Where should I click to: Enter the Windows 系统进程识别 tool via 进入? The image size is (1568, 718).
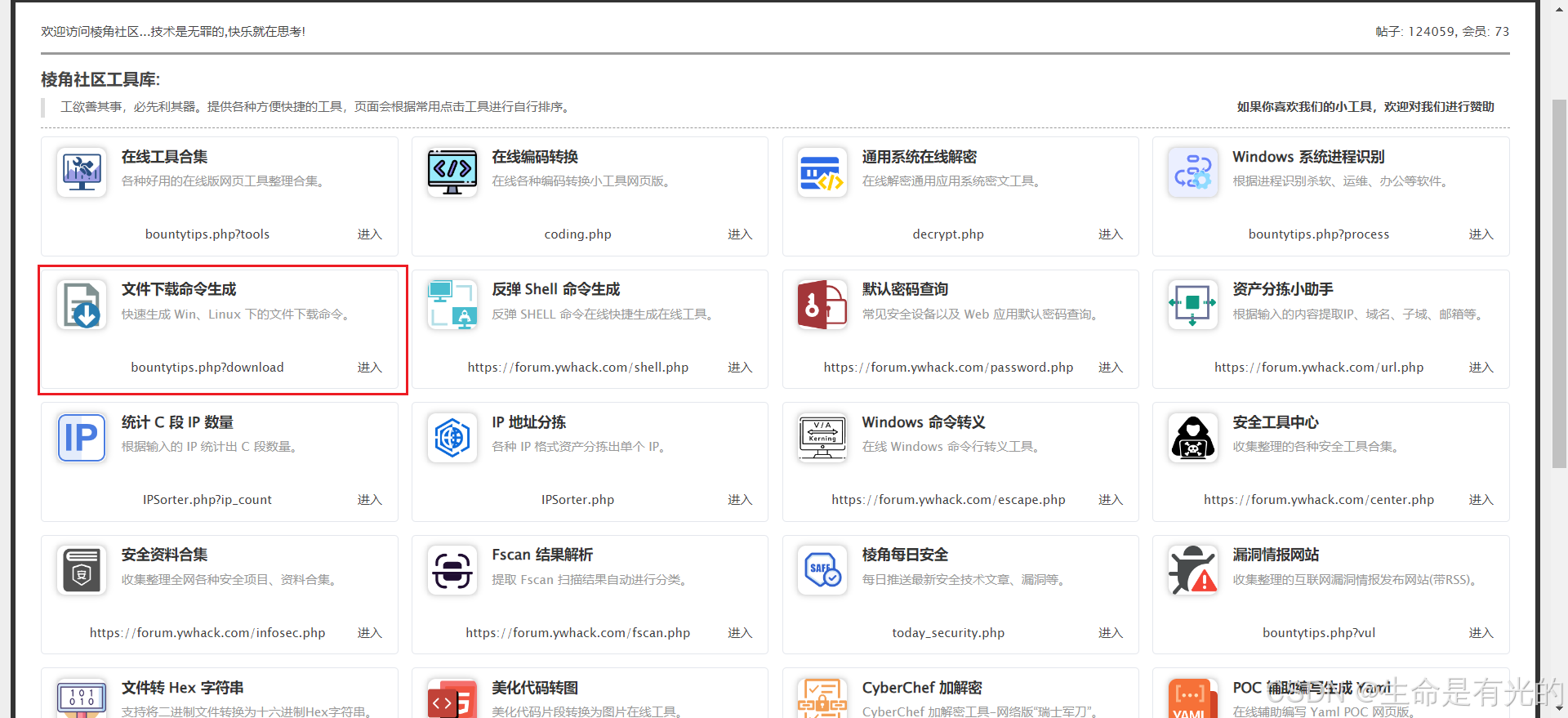pyautogui.click(x=1481, y=234)
